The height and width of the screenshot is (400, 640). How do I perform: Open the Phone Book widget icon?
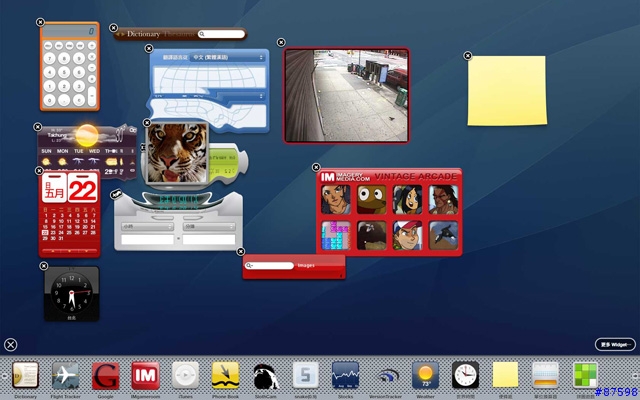click(225, 375)
